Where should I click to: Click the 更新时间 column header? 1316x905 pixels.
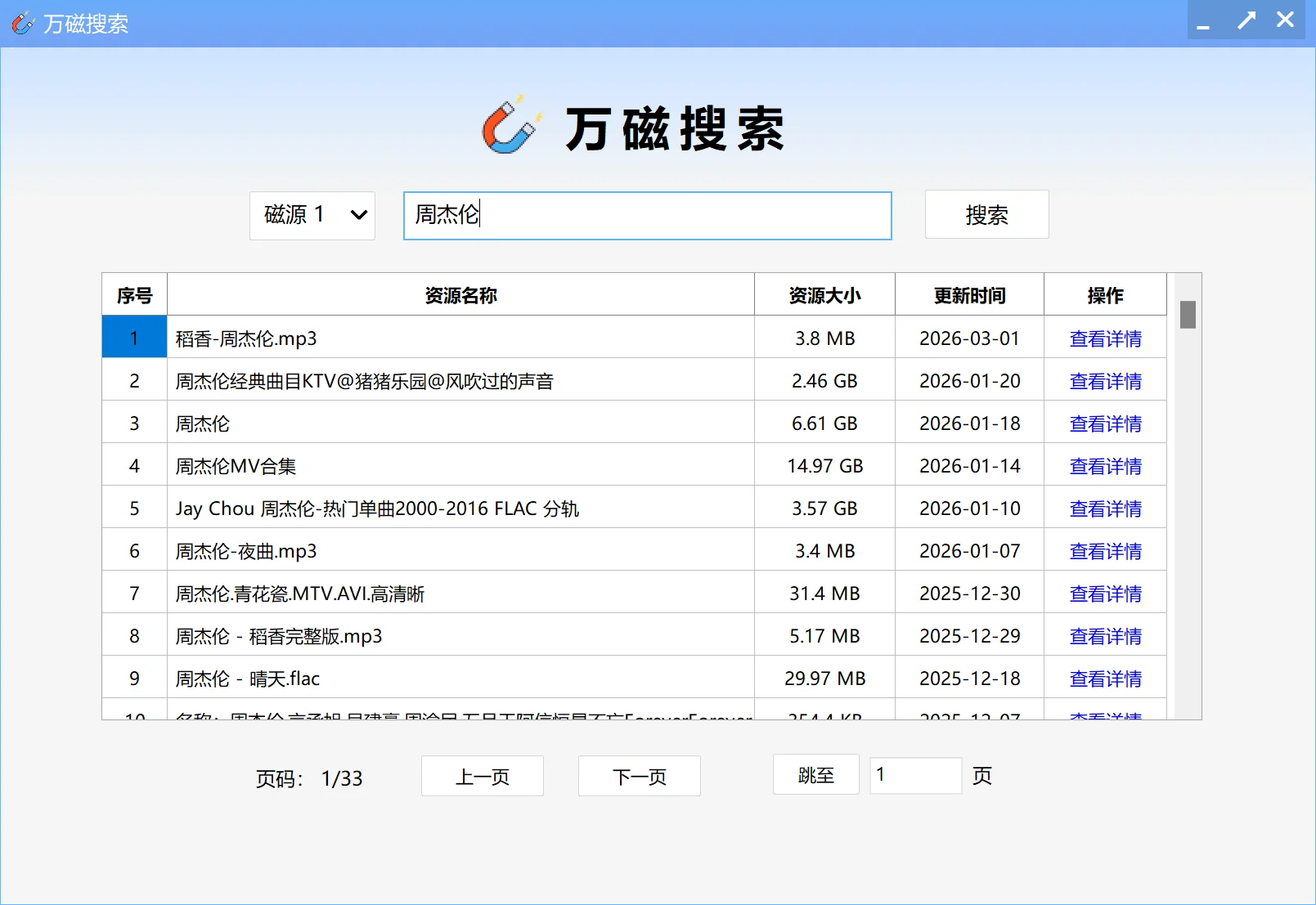click(969, 295)
